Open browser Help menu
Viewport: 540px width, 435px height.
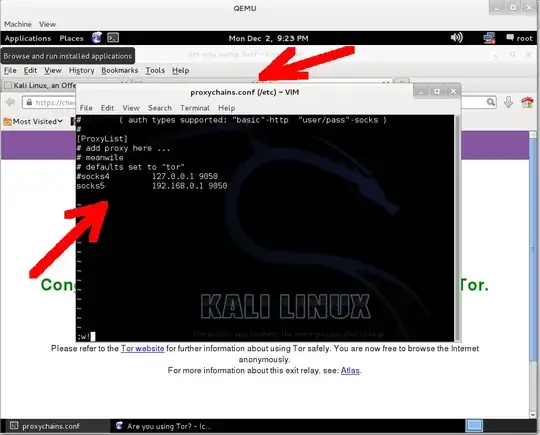(180, 71)
